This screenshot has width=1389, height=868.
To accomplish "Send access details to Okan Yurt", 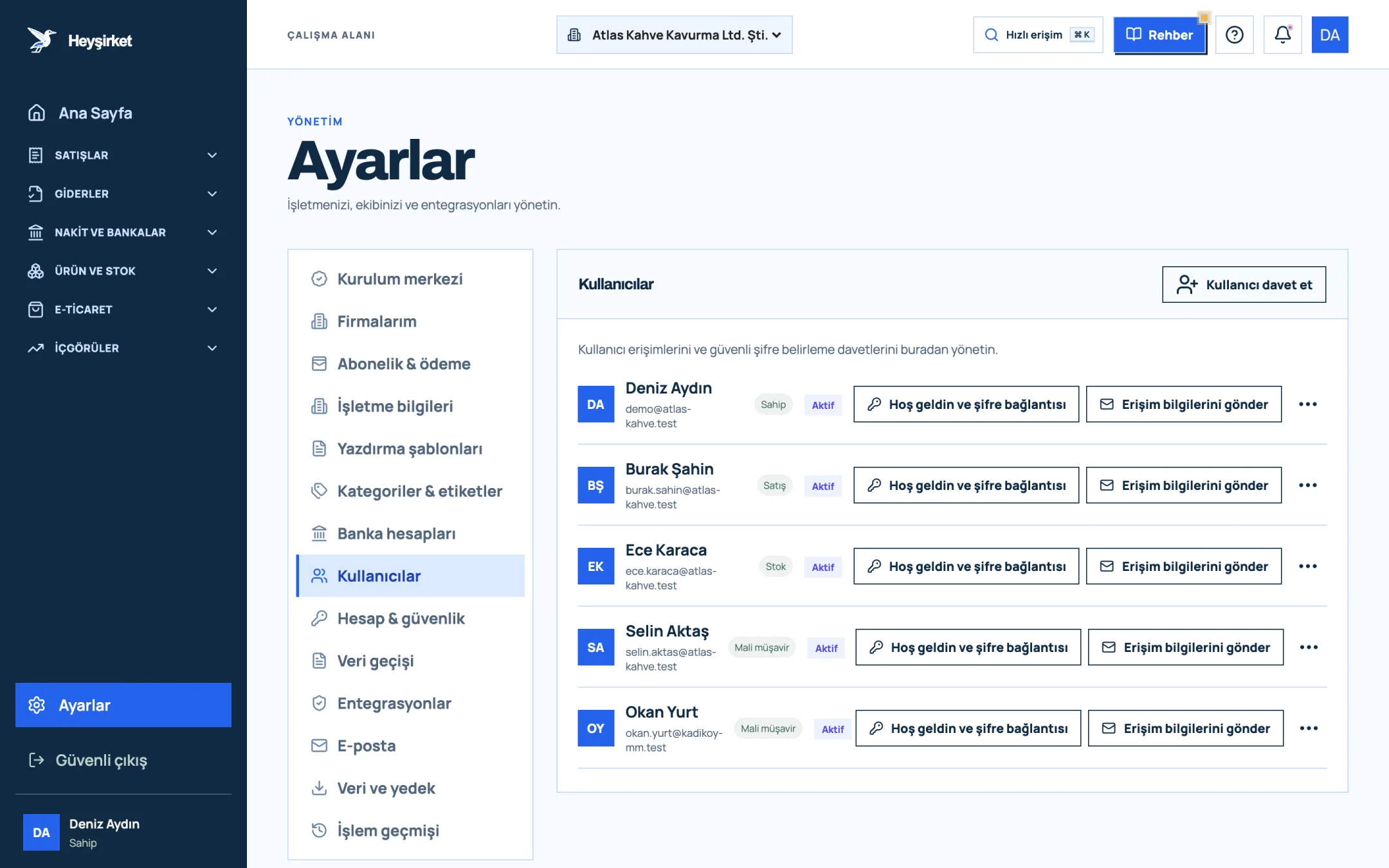I will pyautogui.click(x=1186, y=728).
